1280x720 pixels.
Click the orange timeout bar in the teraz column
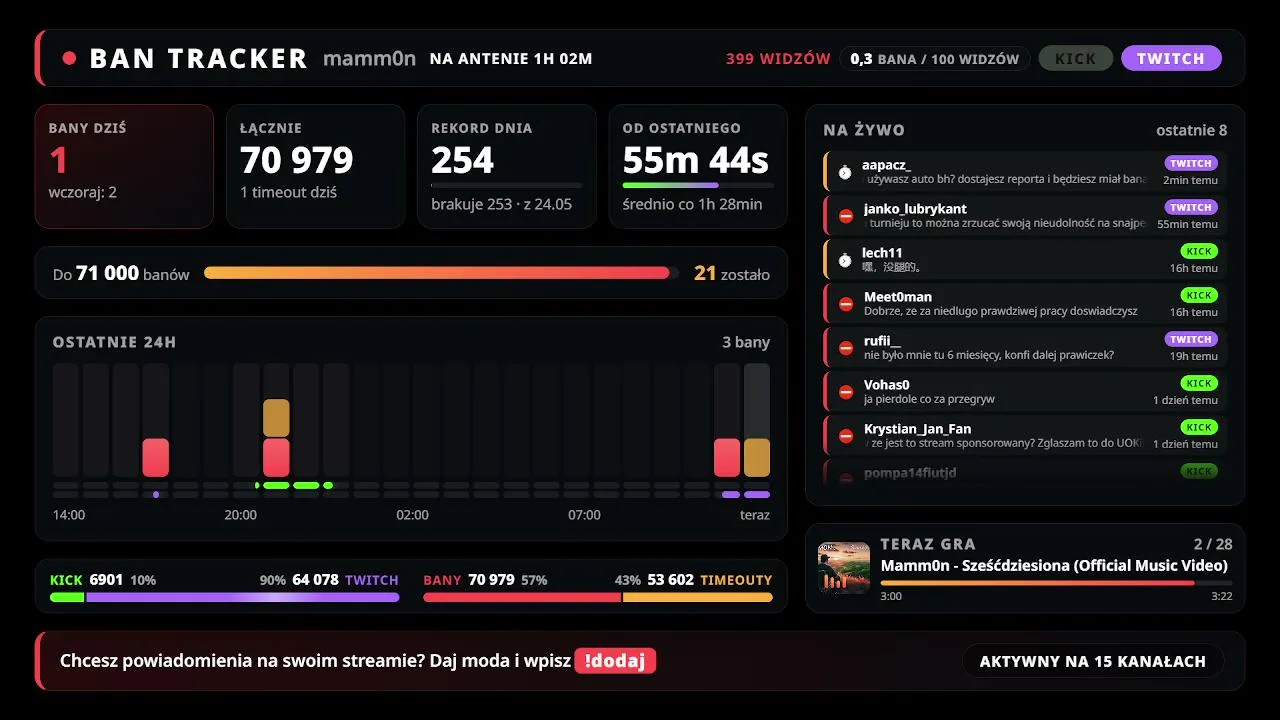point(757,457)
